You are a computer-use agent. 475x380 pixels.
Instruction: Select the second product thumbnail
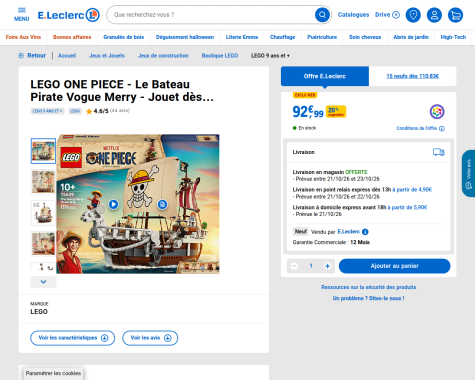click(43, 182)
